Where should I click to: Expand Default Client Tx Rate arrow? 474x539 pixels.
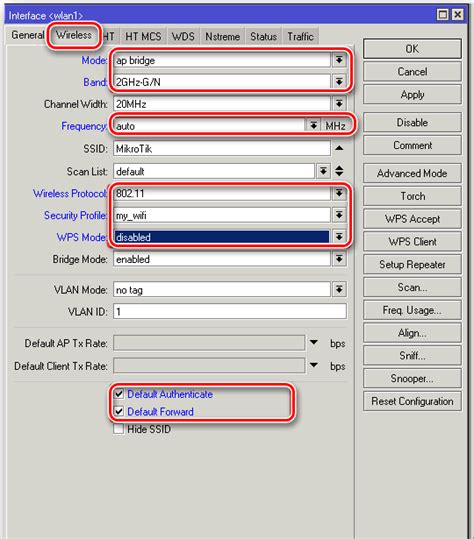coord(313,365)
